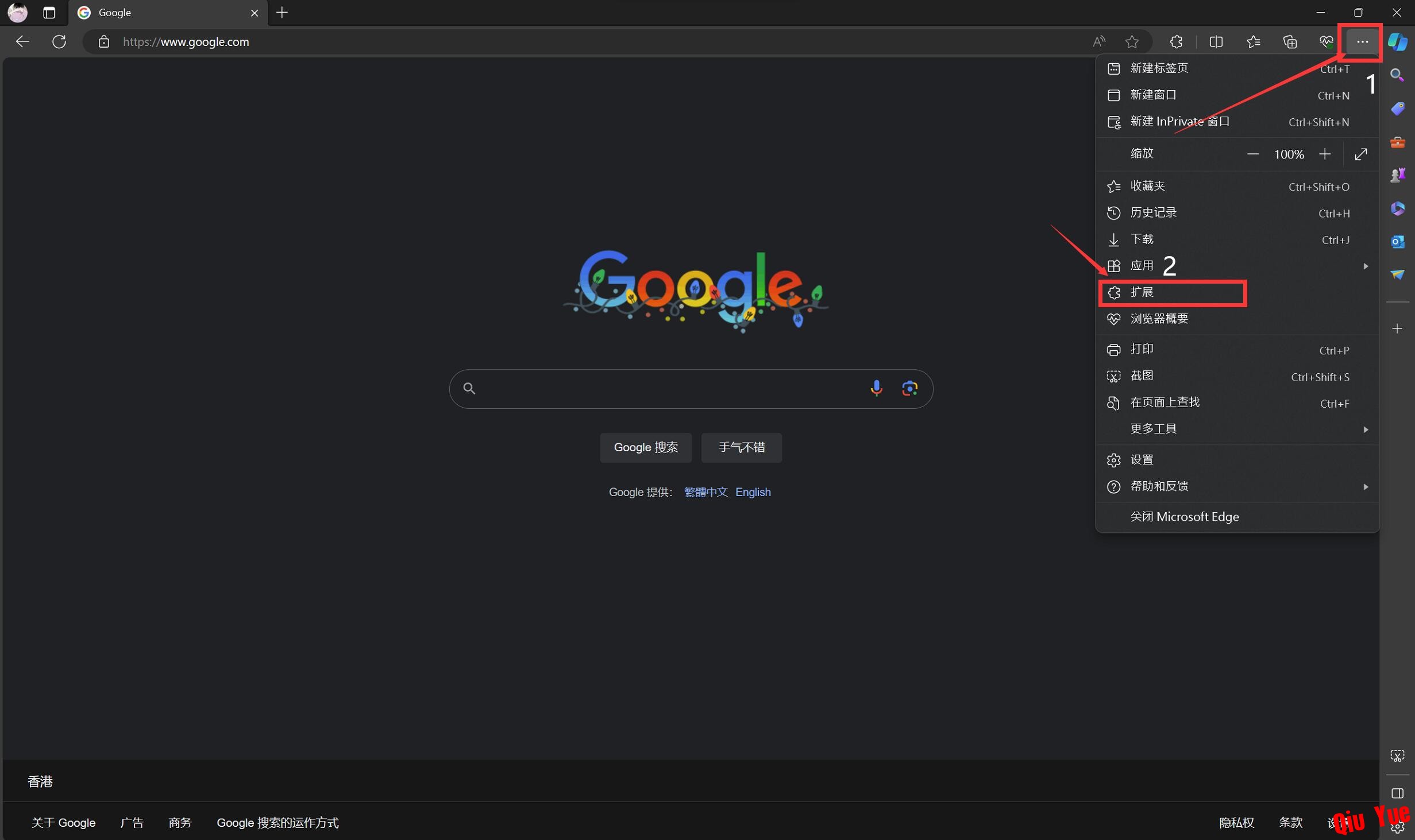Click the Extensions puzzle icon in toolbar

[x=1176, y=41]
